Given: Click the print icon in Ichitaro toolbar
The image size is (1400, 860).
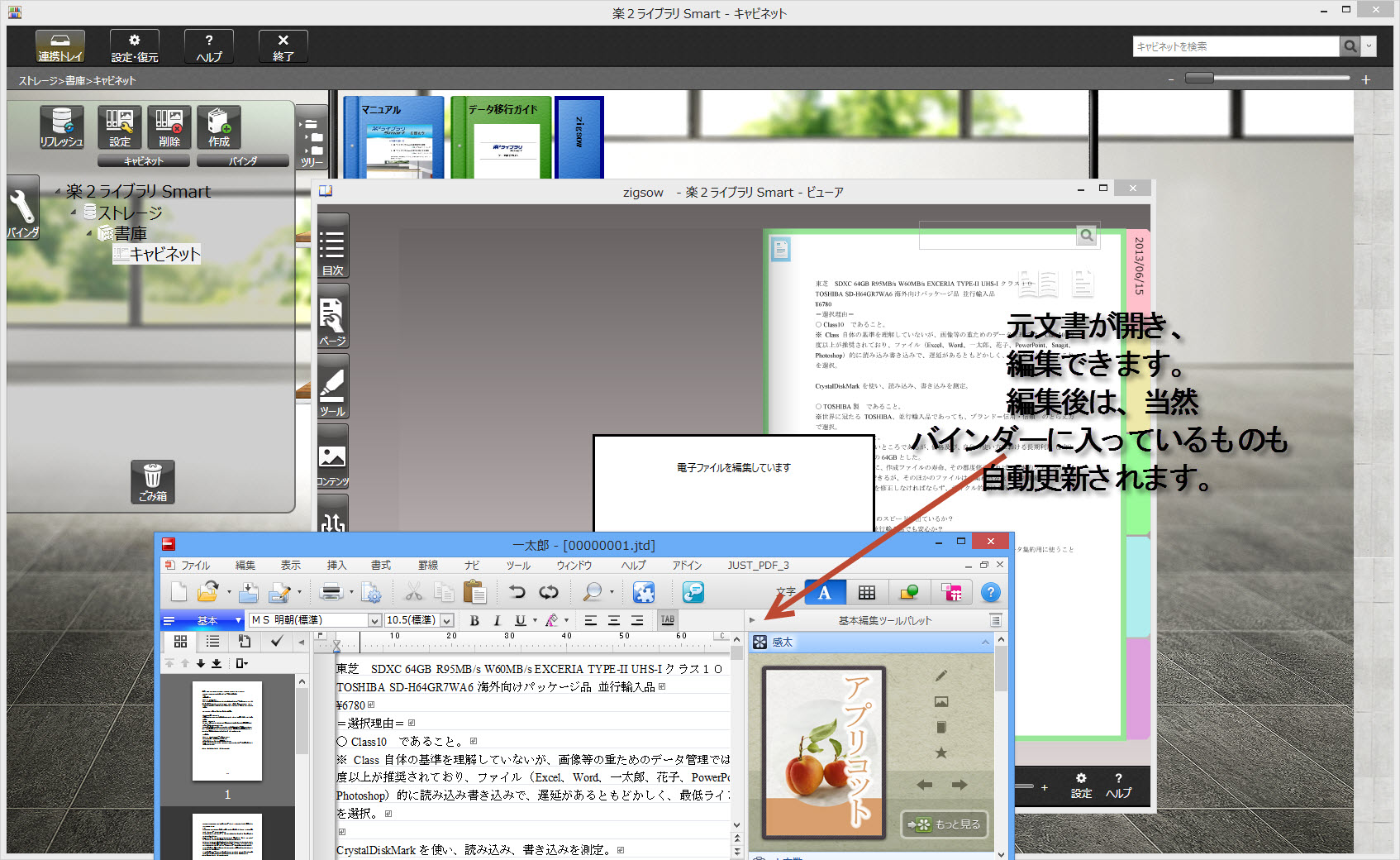Looking at the screenshot, I should (331, 592).
